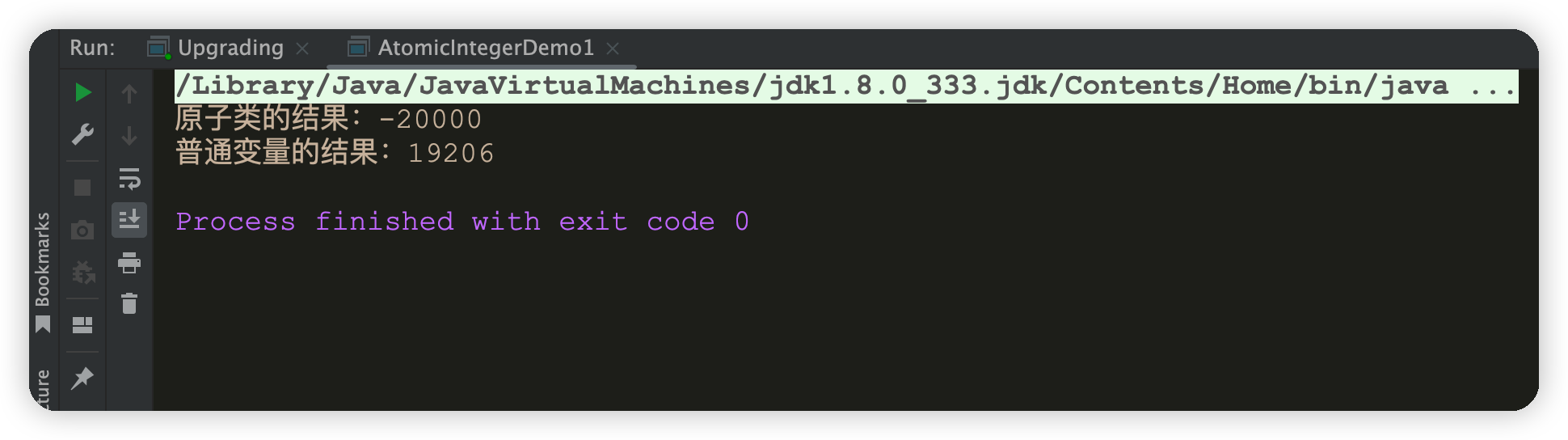Viewport: 1568px width, 440px height.
Task: Click the down stack trace arrow
Action: (x=129, y=136)
